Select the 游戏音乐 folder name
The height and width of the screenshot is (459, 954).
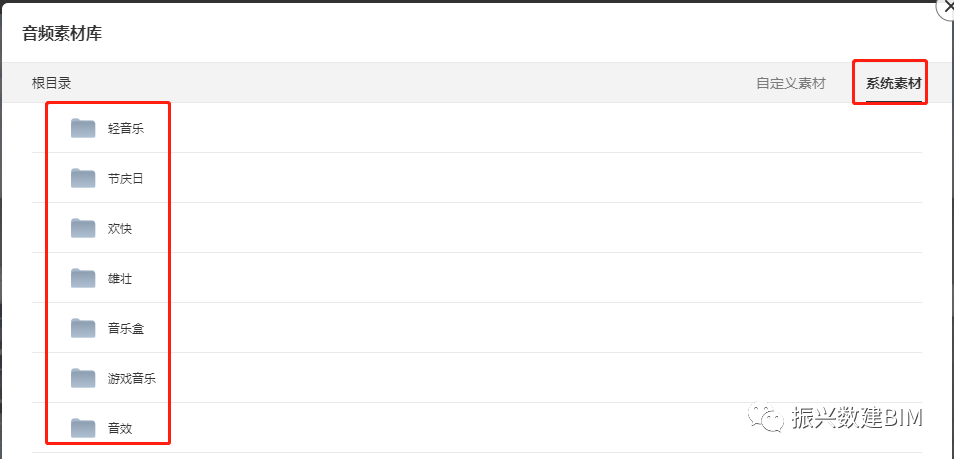pos(132,379)
